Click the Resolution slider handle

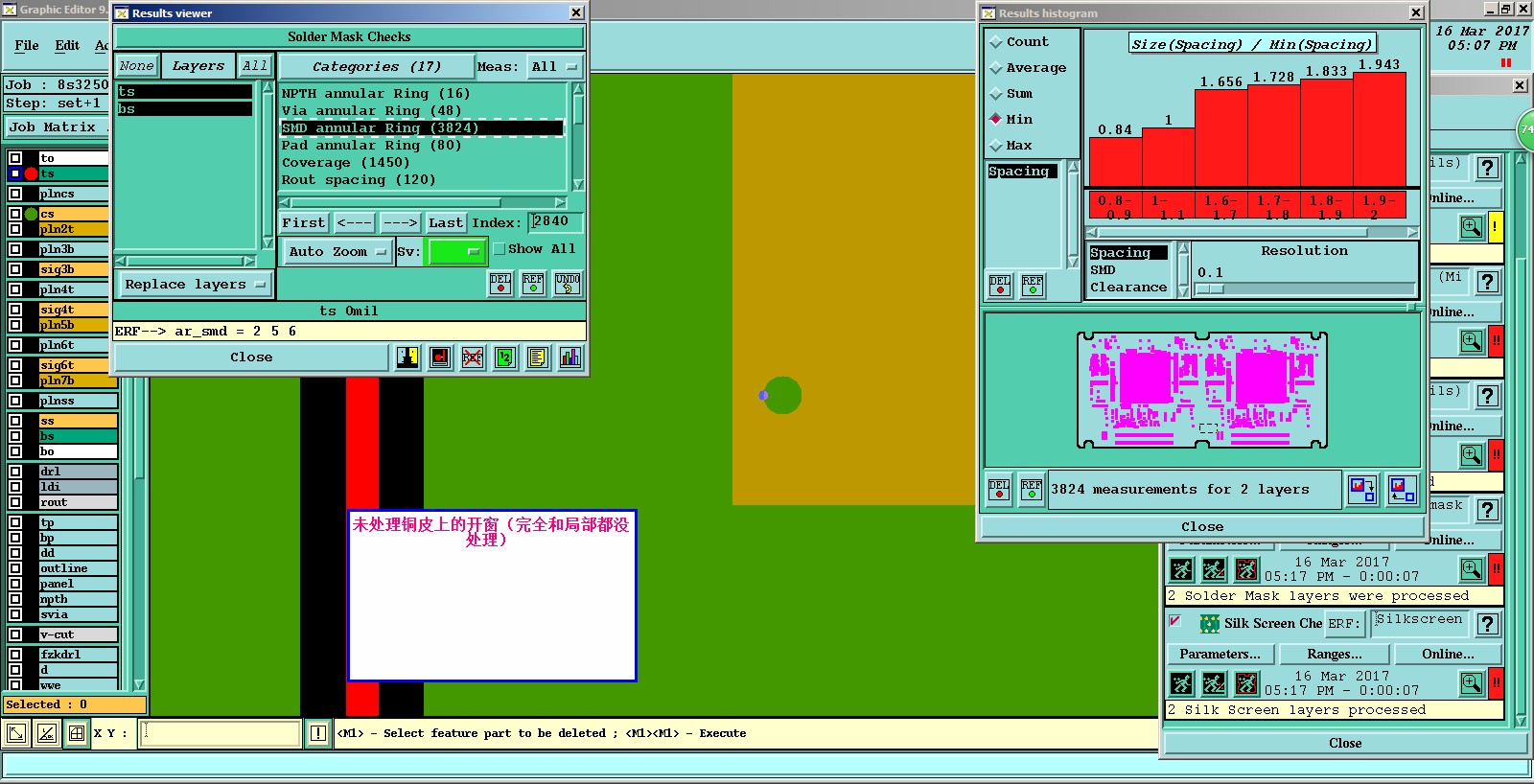(1210, 288)
